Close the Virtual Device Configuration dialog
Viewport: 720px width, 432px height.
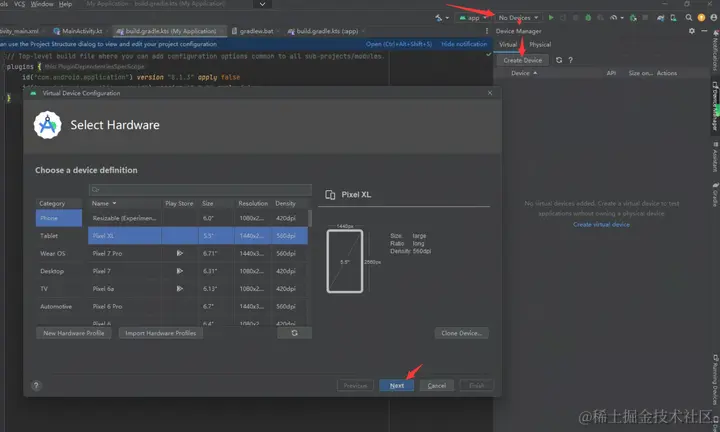[x=490, y=93]
